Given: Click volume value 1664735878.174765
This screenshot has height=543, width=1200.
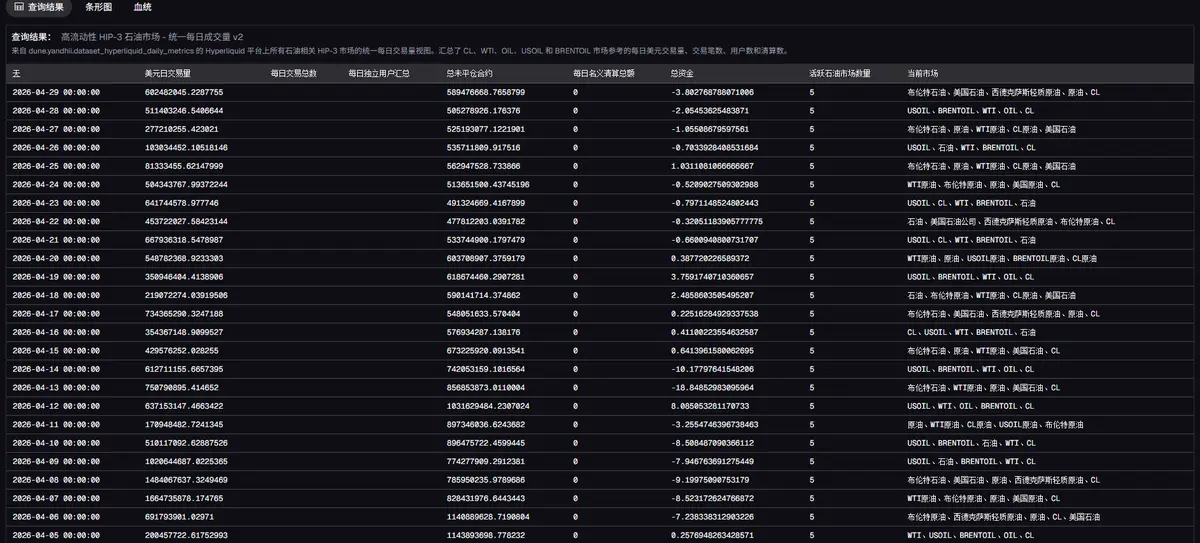Looking at the screenshot, I should point(183,498).
